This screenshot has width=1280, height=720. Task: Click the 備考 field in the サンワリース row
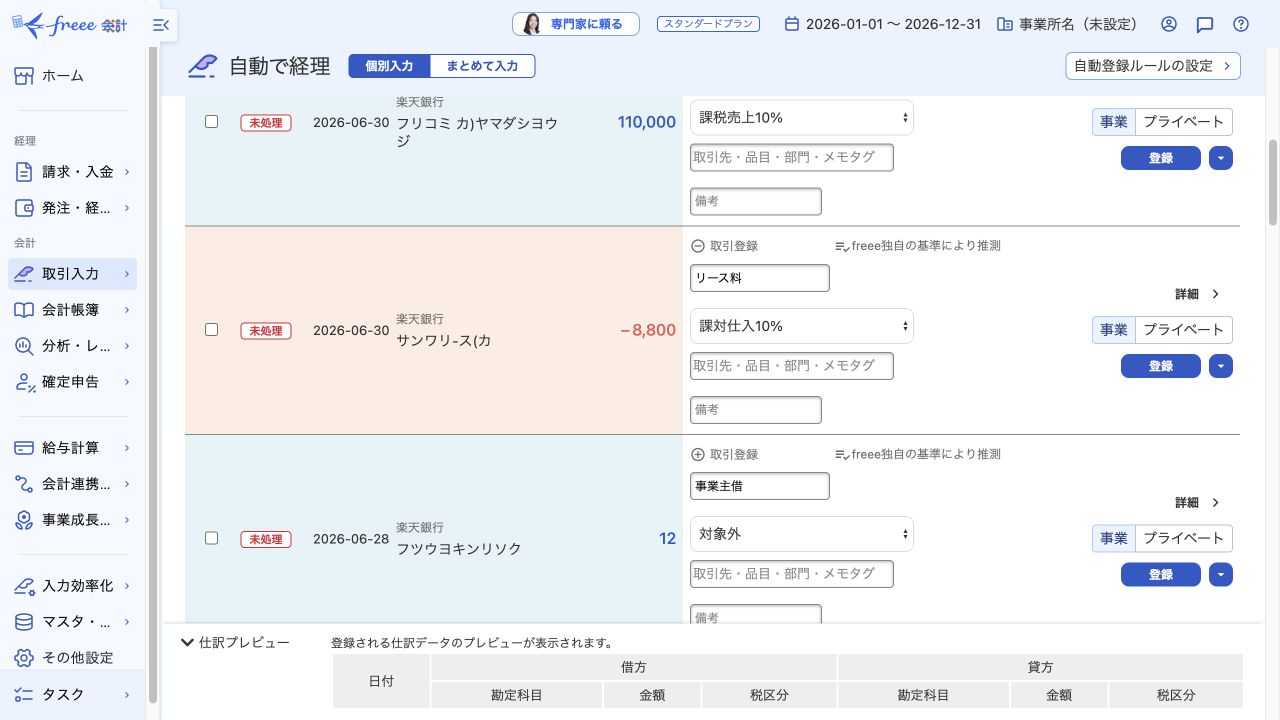[756, 410]
